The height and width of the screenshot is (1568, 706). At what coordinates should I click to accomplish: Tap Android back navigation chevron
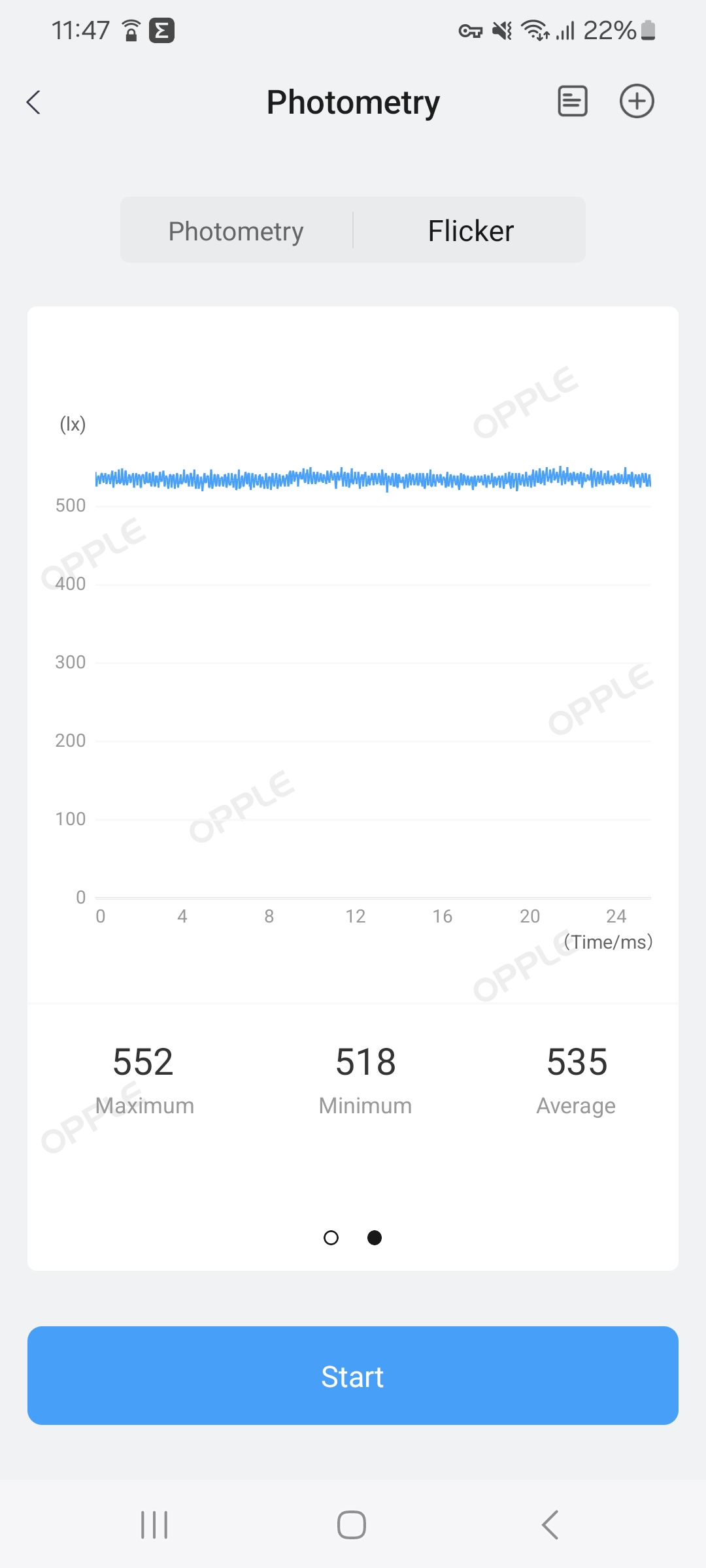click(x=550, y=1525)
